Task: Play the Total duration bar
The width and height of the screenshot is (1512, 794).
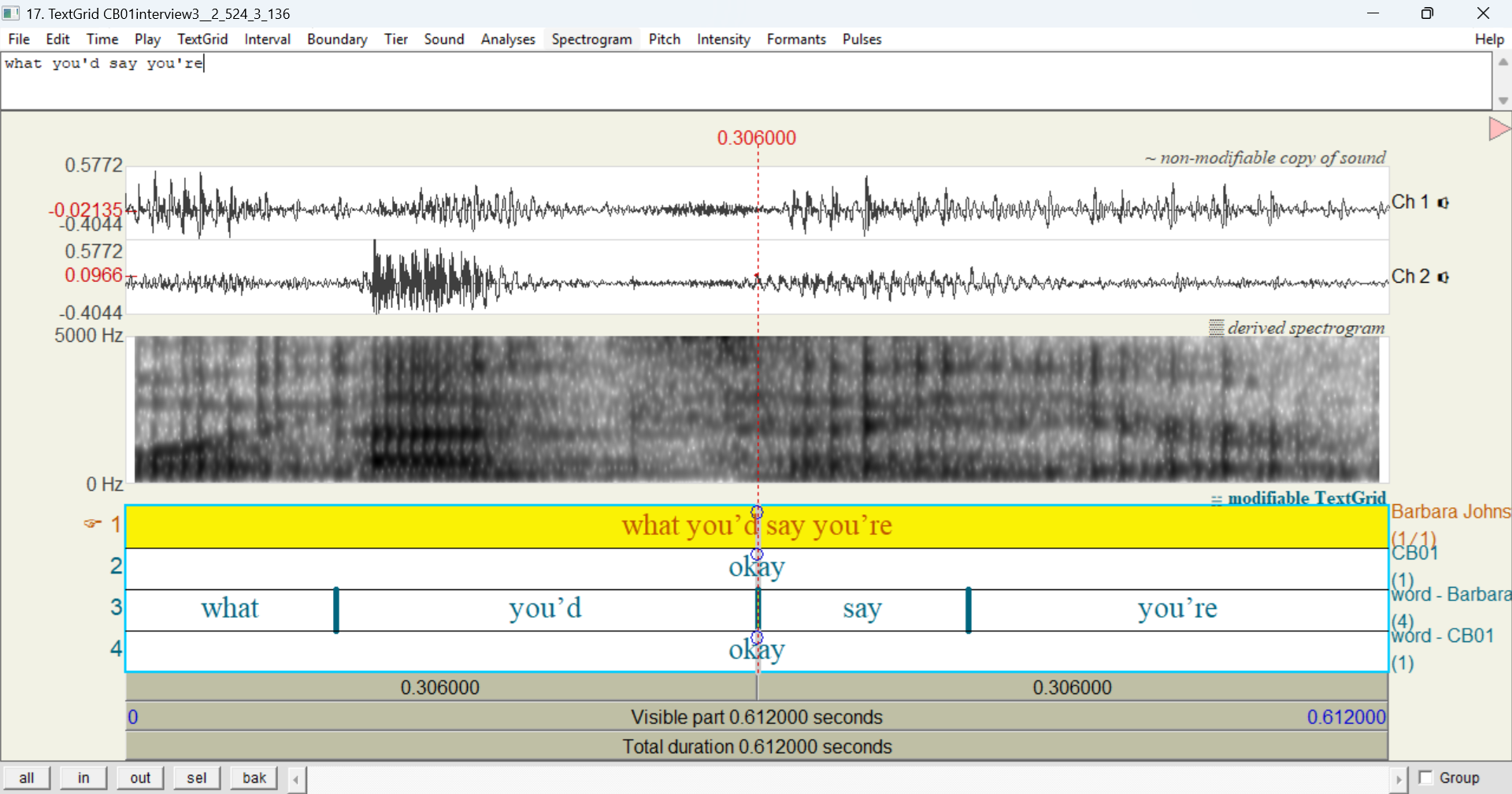Action: pos(757,746)
